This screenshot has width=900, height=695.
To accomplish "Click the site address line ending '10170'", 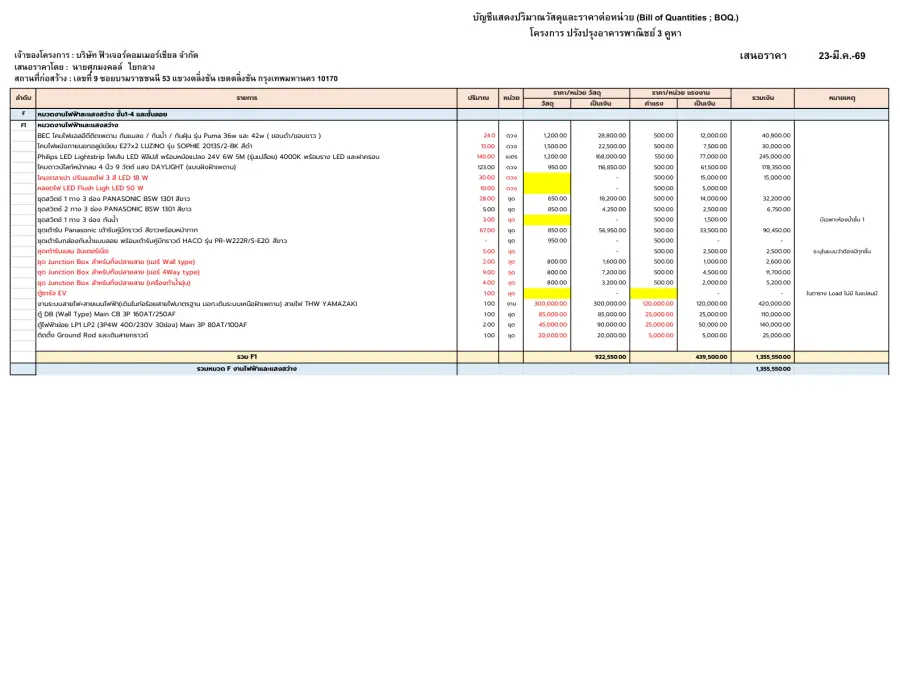I will pyautogui.click(x=176, y=79).
